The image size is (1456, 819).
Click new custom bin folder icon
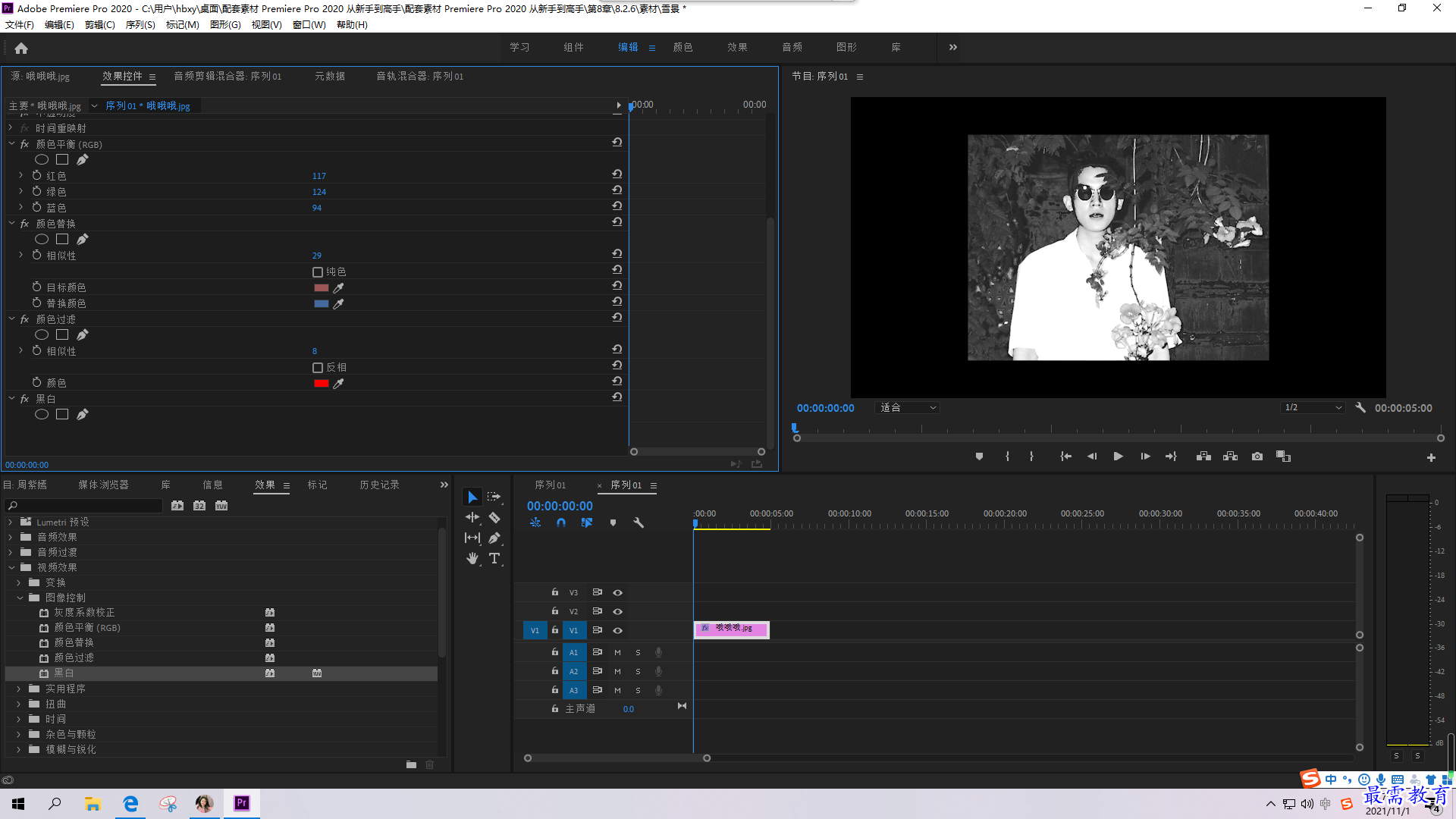pyautogui.click(x=411, y=764)
